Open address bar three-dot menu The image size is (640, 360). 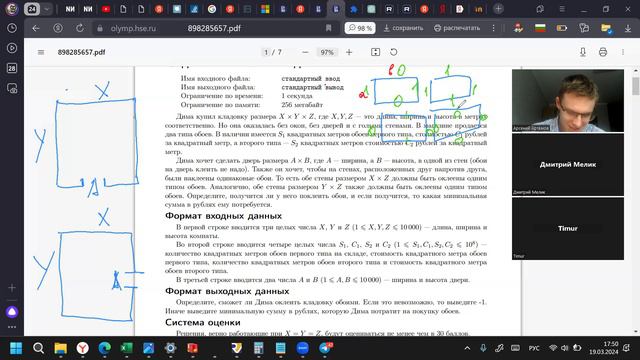493,28
